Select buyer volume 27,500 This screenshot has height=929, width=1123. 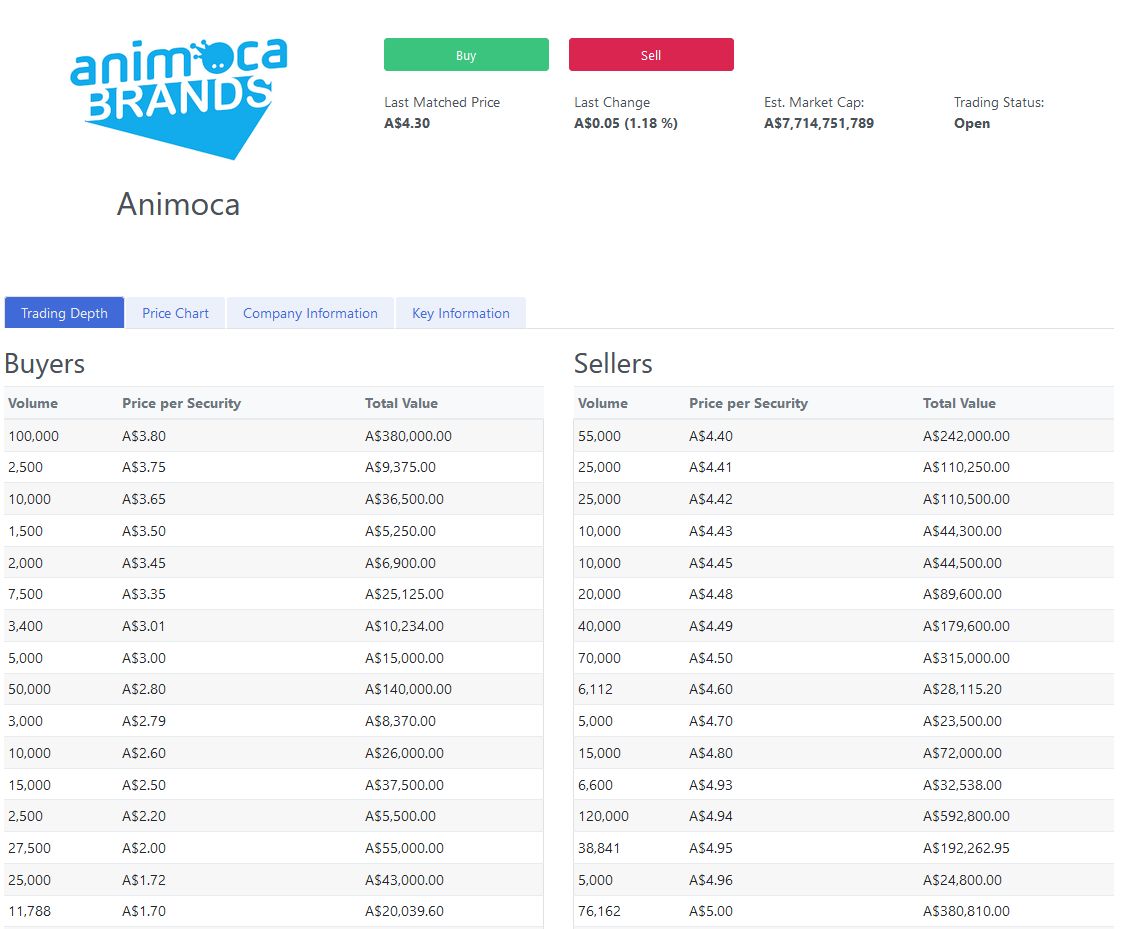coord(29,848)
